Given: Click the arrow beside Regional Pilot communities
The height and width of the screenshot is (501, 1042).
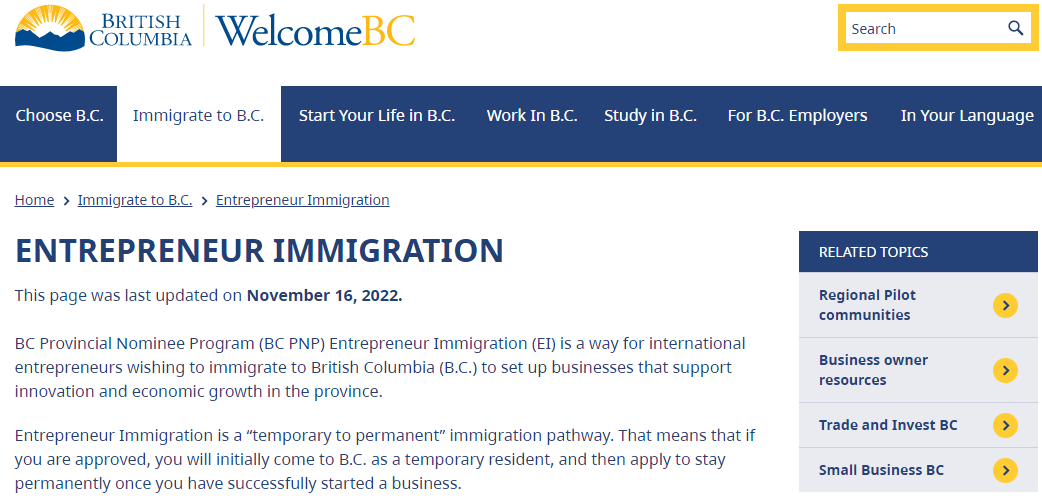Looking at the screenshot, I should tap(1005, 306).
